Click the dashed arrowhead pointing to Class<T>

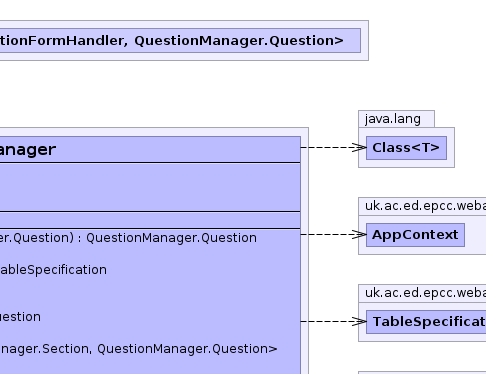(359, 147)
